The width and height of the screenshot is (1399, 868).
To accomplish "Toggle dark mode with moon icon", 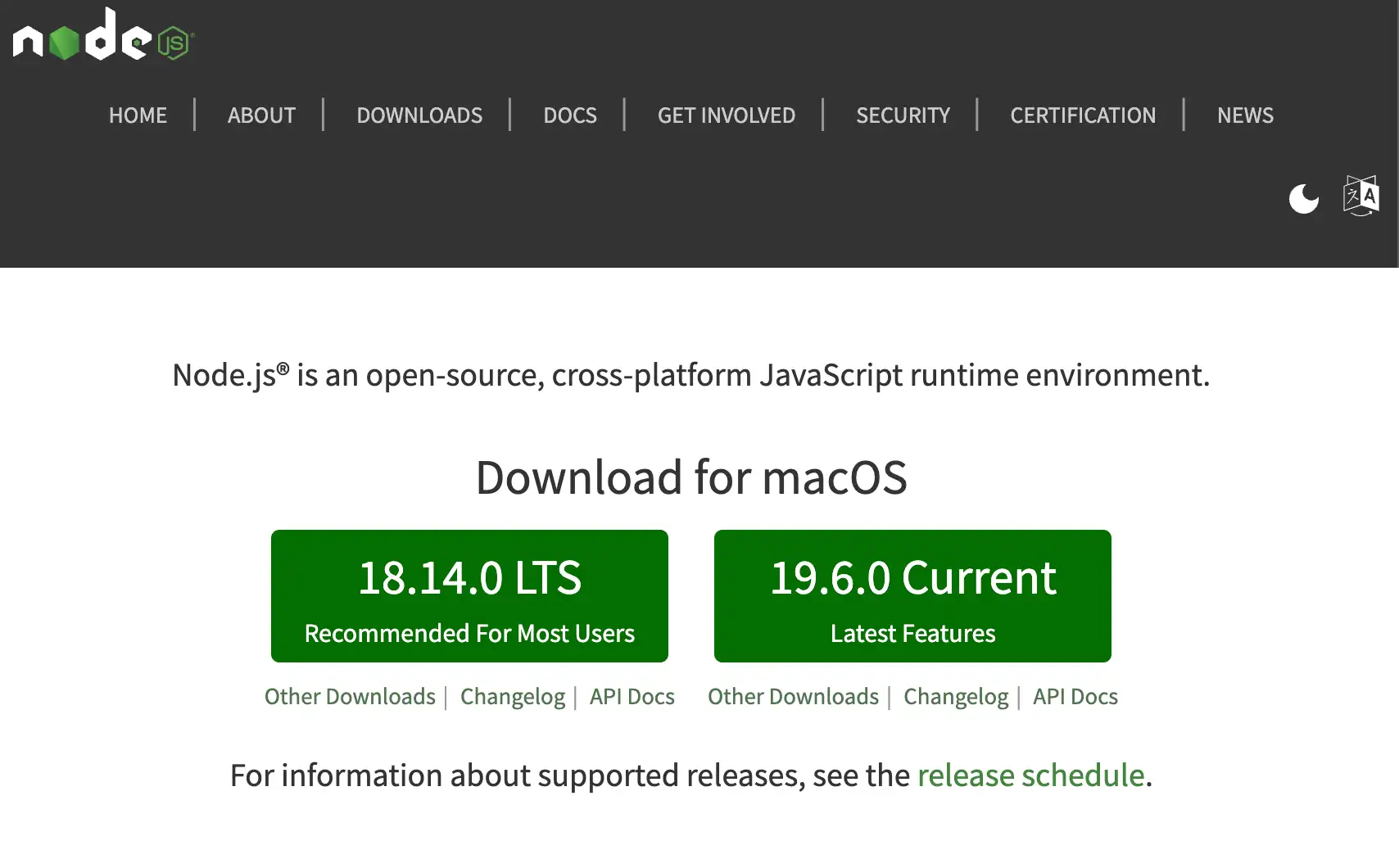I will (1303, 198).
